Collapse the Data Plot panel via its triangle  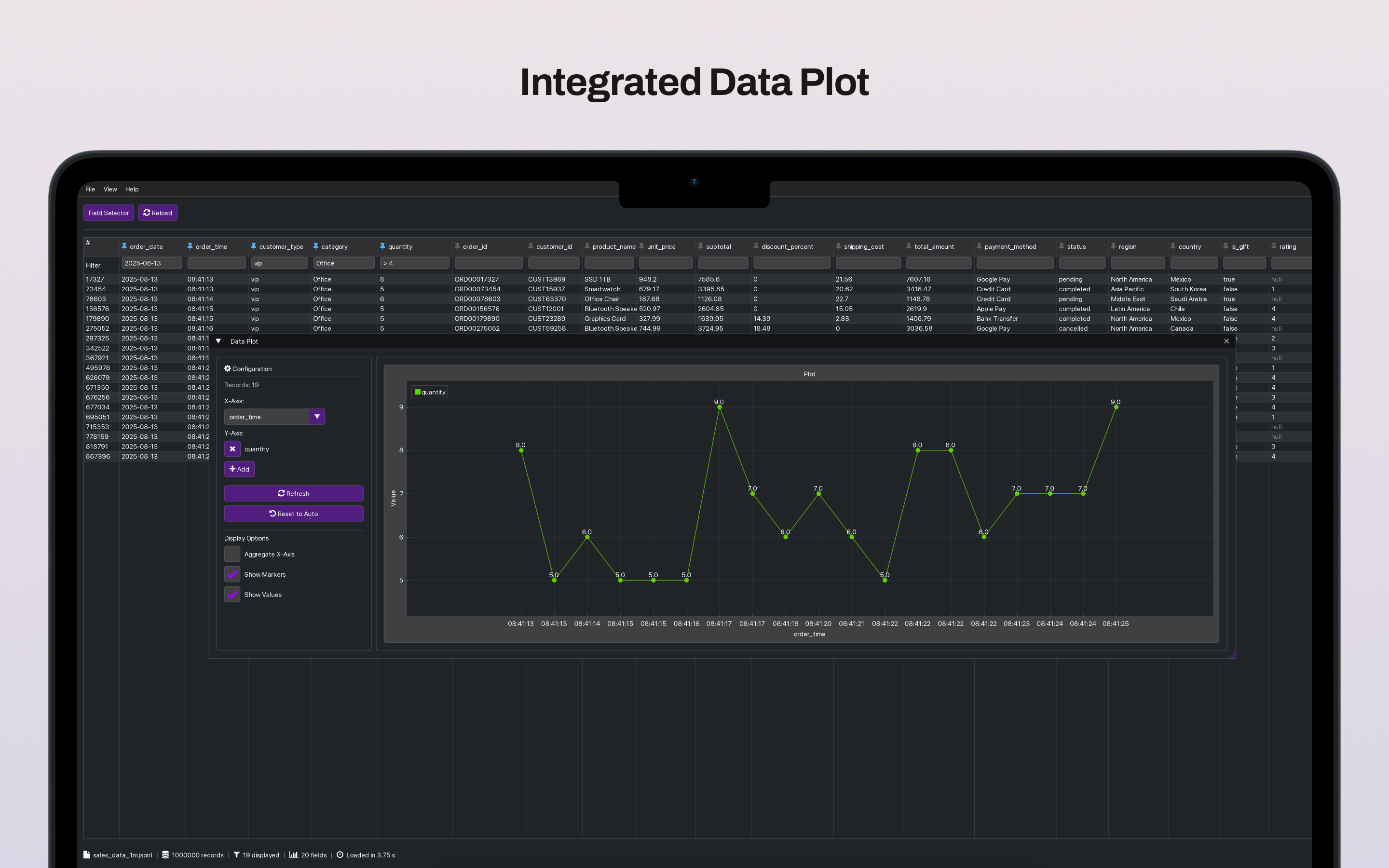pos(218,341)
